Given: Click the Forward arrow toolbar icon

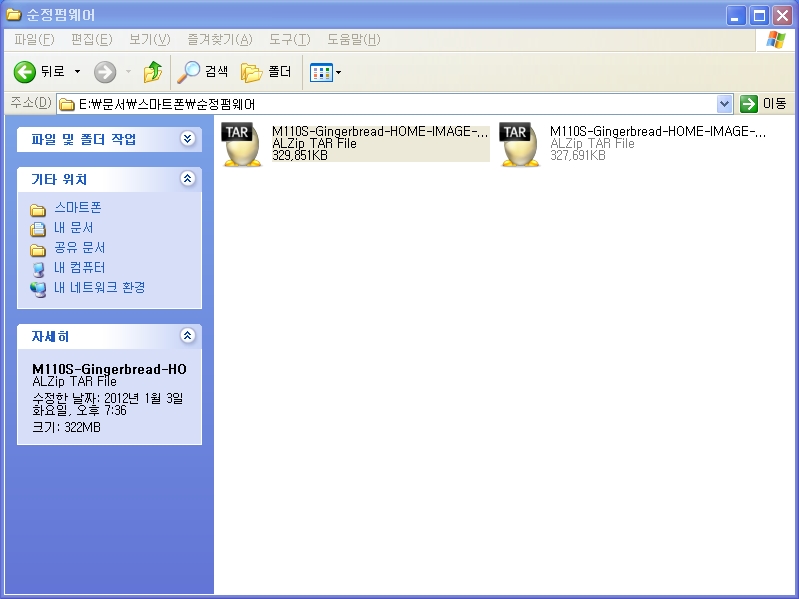Looking at the screenshot, I should point(105,72).
